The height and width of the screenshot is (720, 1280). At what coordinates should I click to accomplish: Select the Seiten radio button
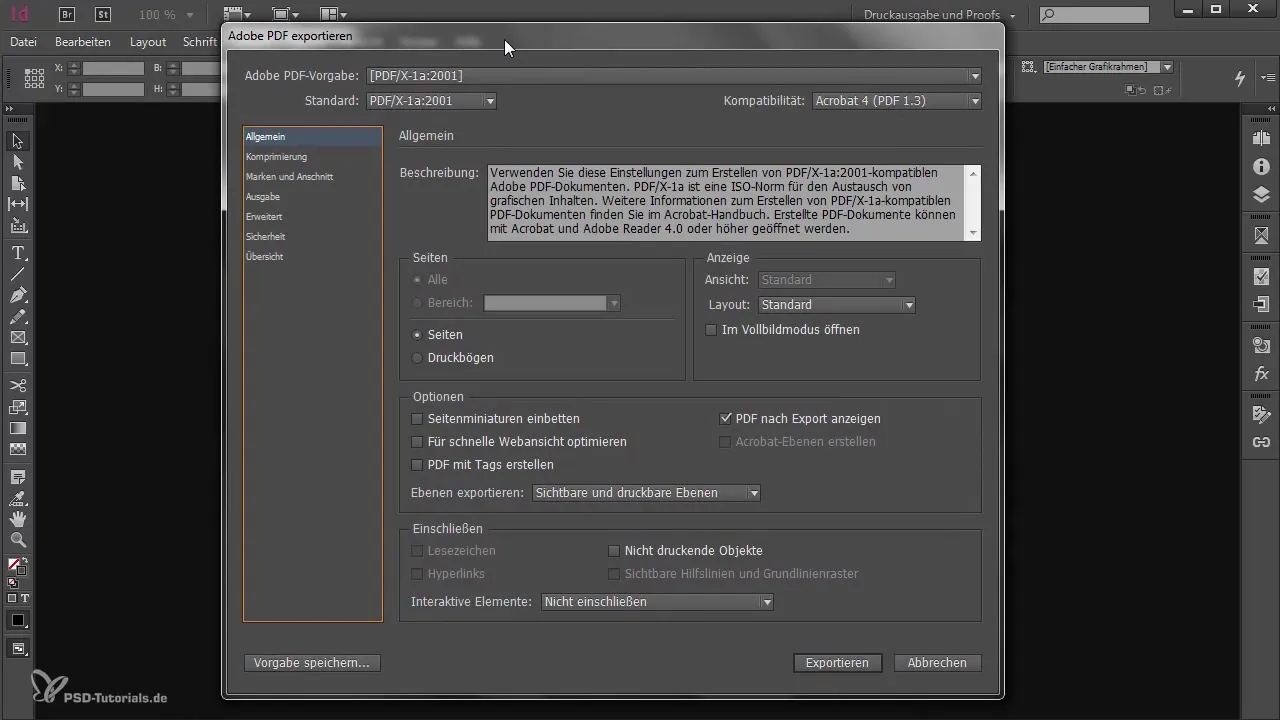[x=417, y=335]
